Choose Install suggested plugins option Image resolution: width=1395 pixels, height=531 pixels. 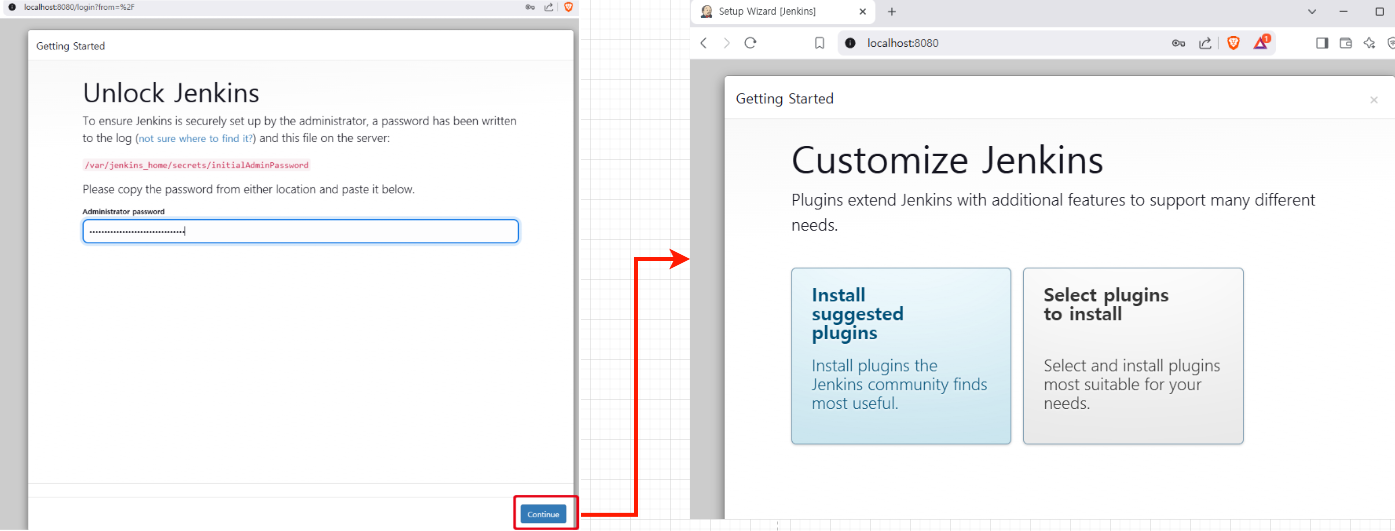point(900,355)
